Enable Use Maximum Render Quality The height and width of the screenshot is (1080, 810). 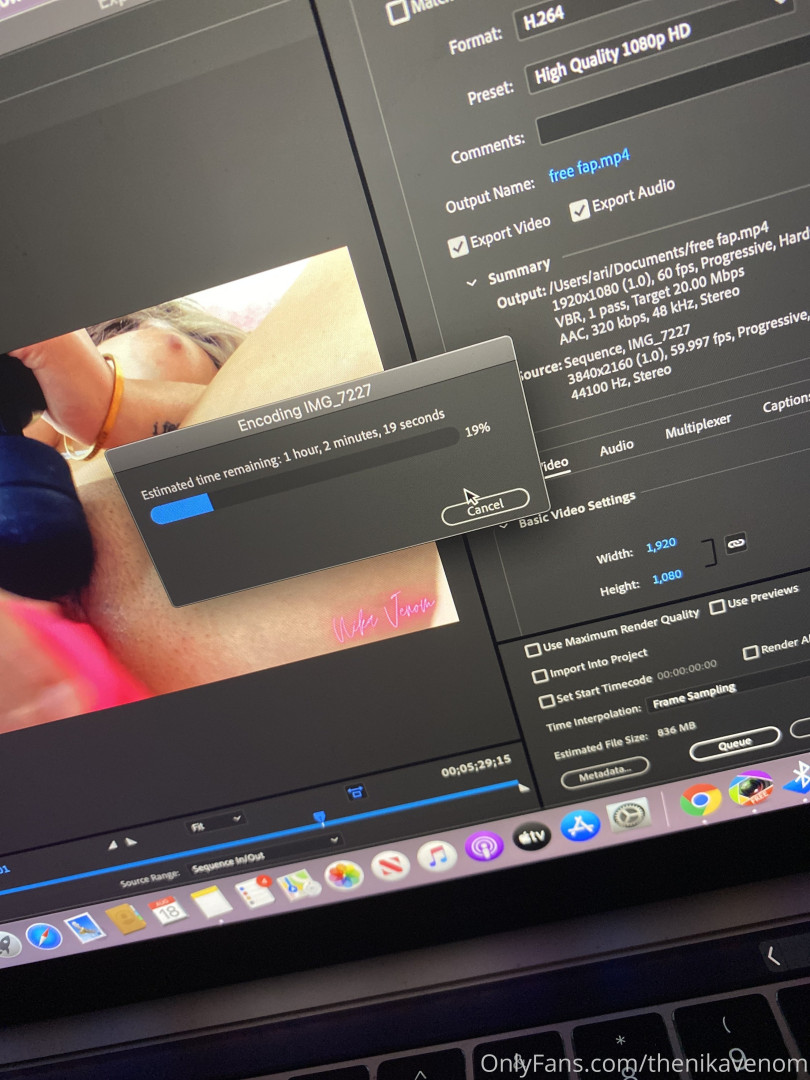pos(533,649)
